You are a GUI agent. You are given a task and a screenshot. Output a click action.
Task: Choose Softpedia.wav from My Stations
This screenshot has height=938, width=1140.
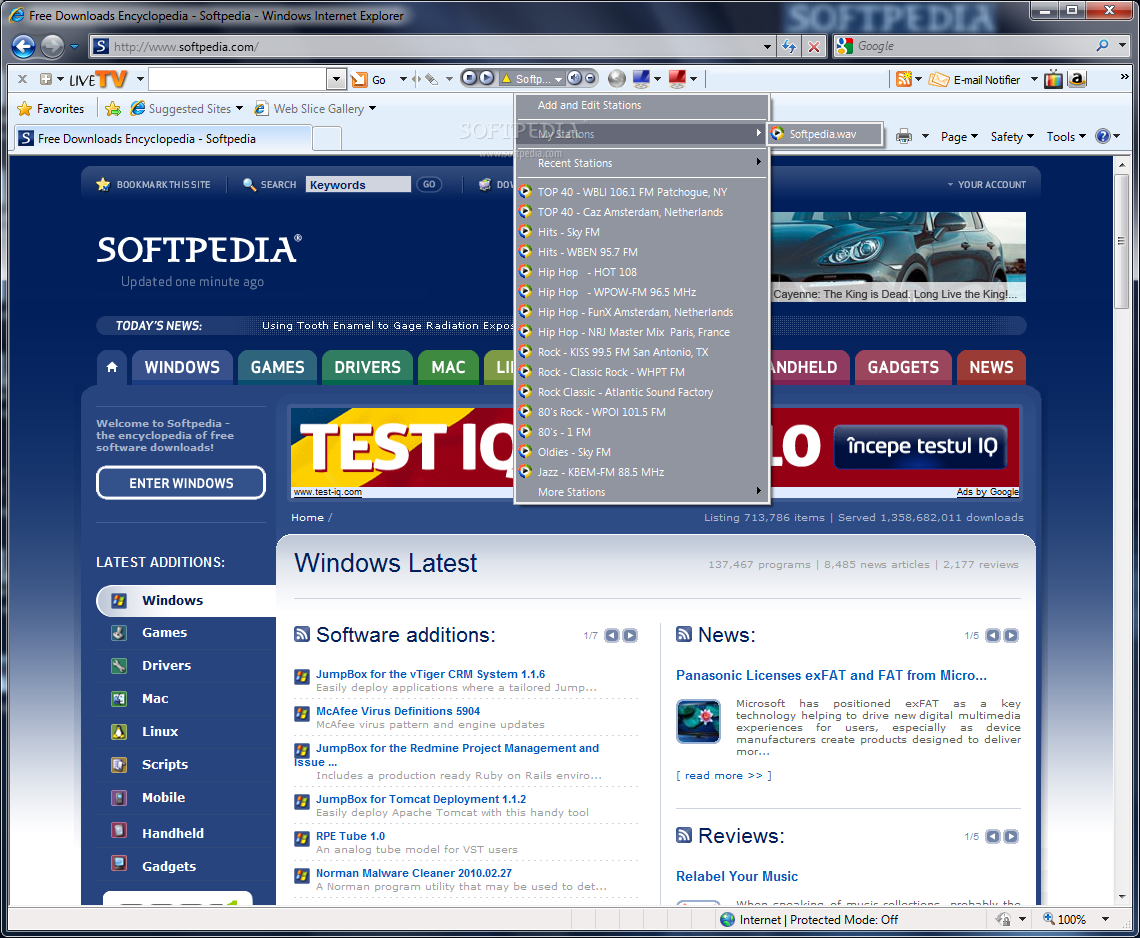(825, 134)
